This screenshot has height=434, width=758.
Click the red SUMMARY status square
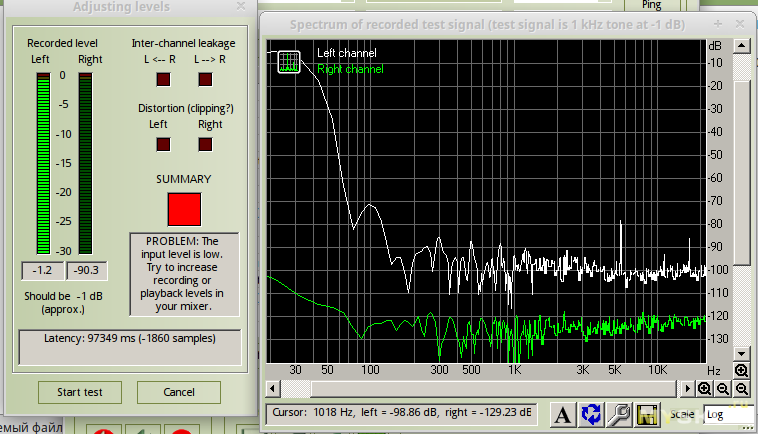[184, 209]
